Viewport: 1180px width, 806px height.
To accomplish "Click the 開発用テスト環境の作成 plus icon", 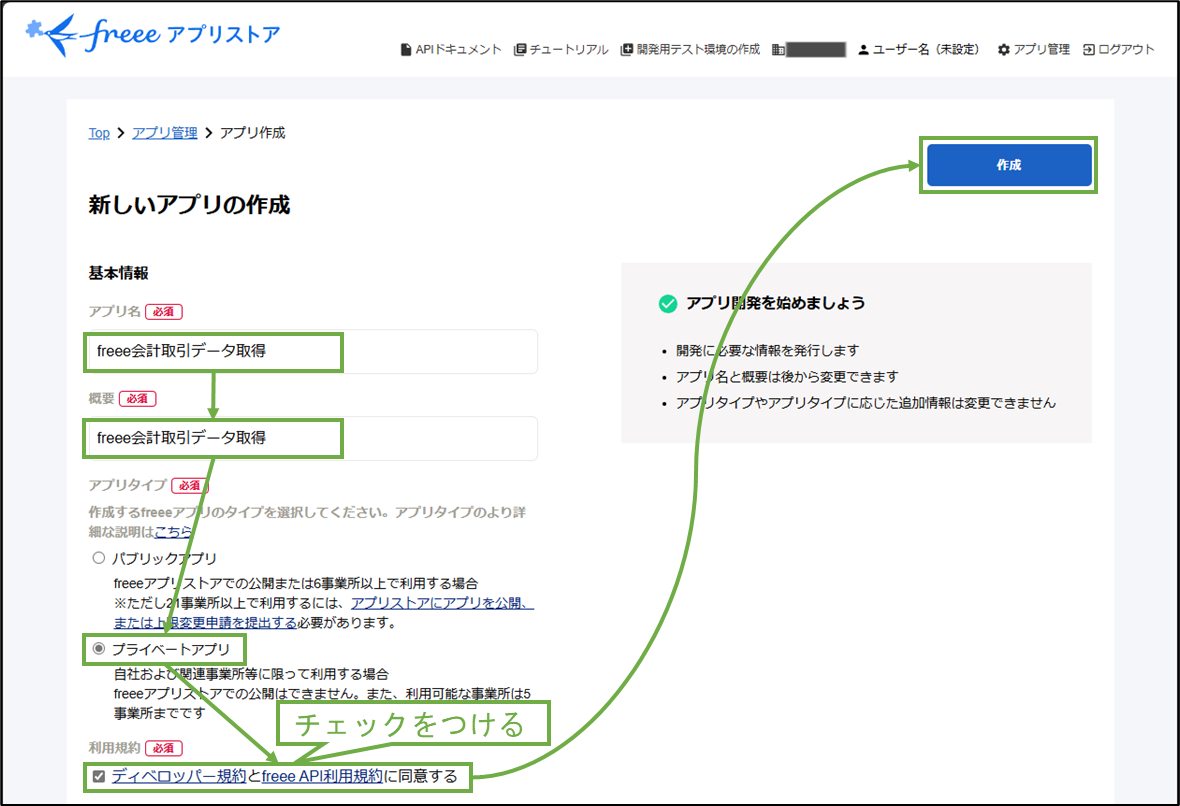I will (x=625, y=48).
